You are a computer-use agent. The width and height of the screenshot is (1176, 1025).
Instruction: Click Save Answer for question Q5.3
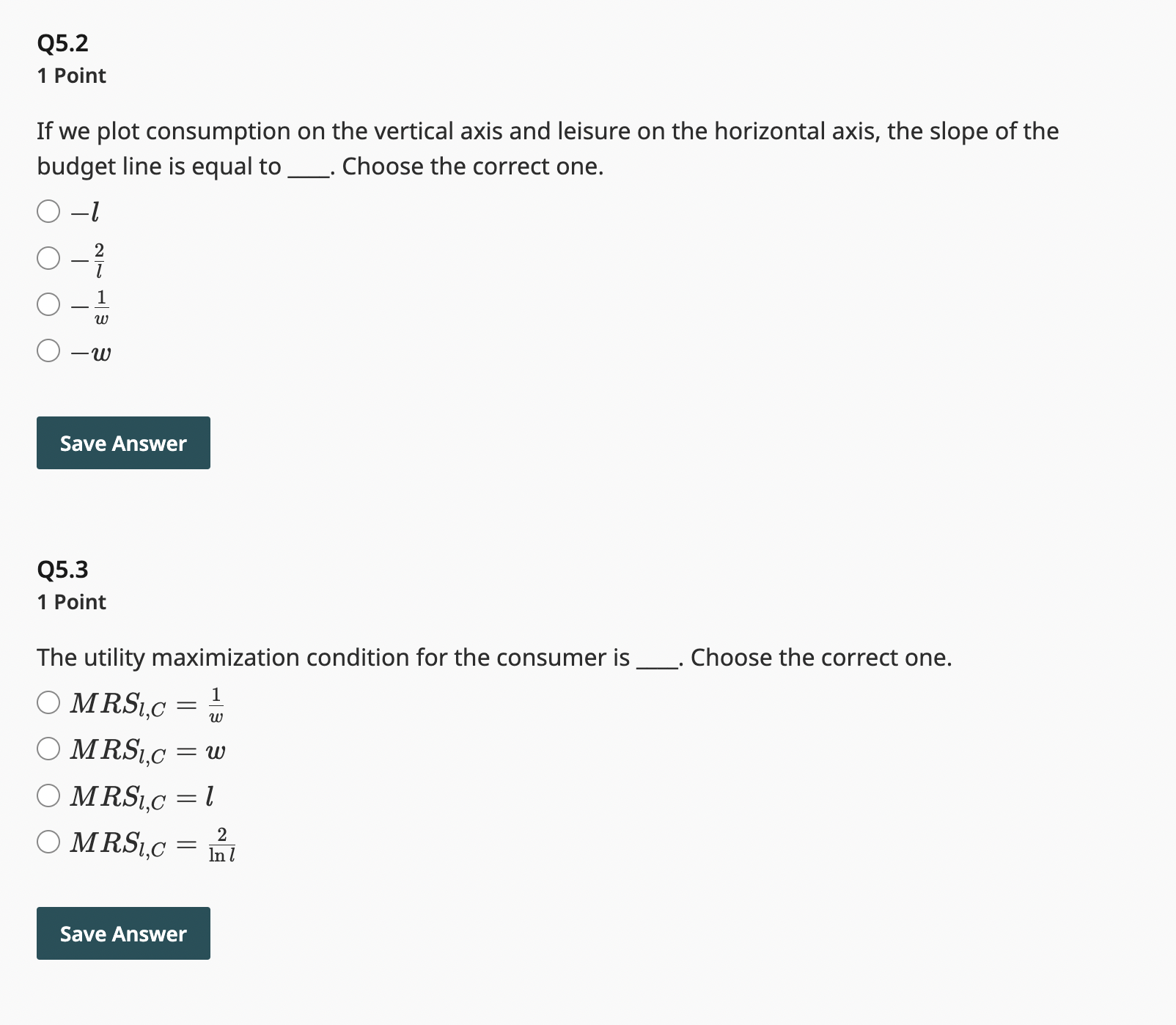pyautogui.click(x=122, y=933)
